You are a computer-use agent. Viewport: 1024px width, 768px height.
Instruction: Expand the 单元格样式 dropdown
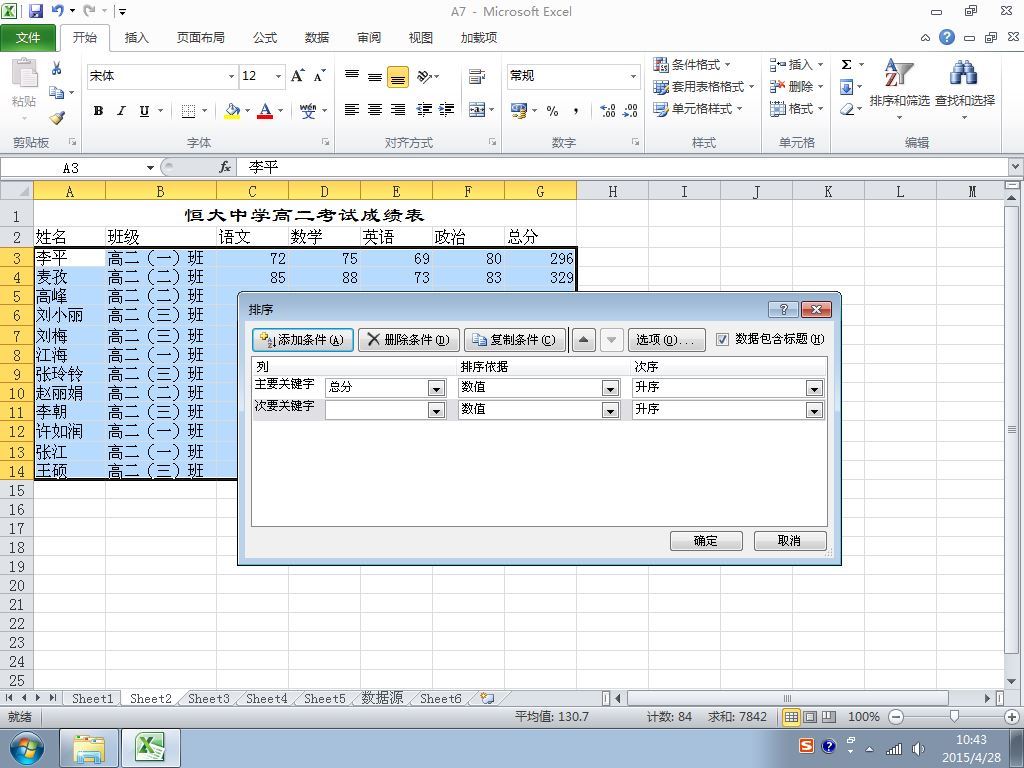[x=739, y=109]
